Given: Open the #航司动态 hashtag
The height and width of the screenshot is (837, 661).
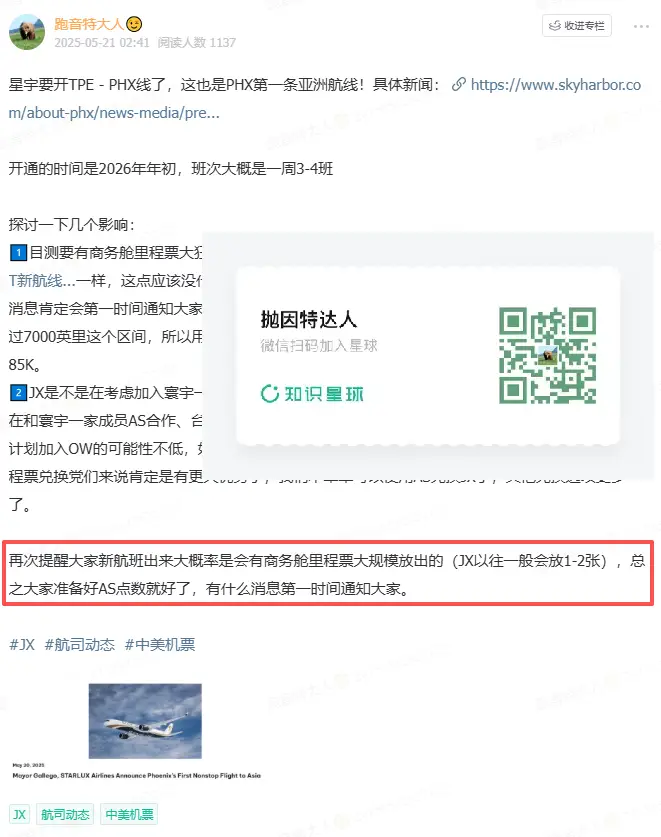Looking at the screenshot, I should pyautogui.click(x=80, y=645).
